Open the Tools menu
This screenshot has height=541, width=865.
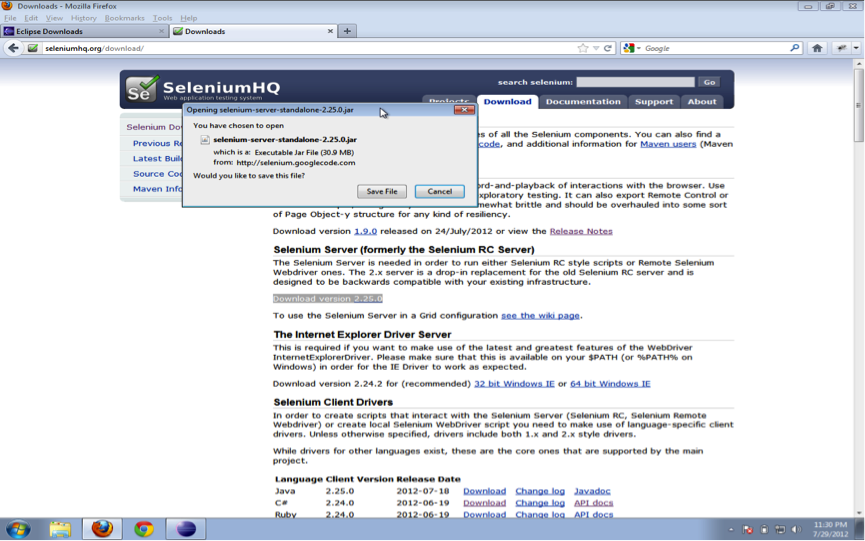click(x=163, y=18)
